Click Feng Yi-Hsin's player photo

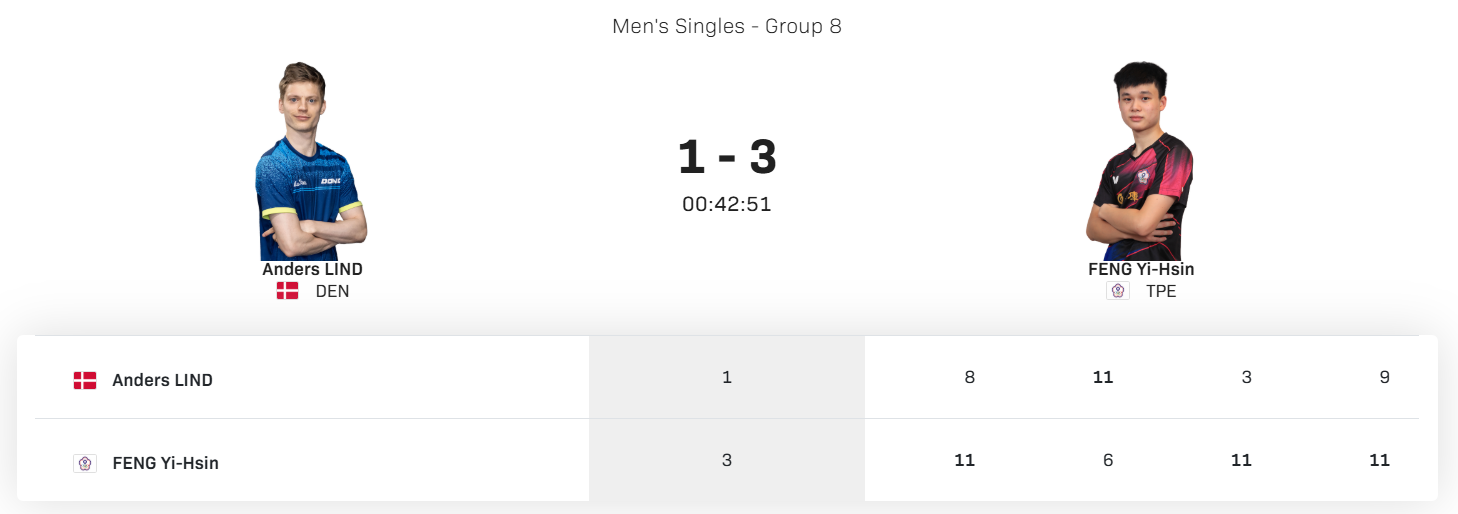(1141, 161)
